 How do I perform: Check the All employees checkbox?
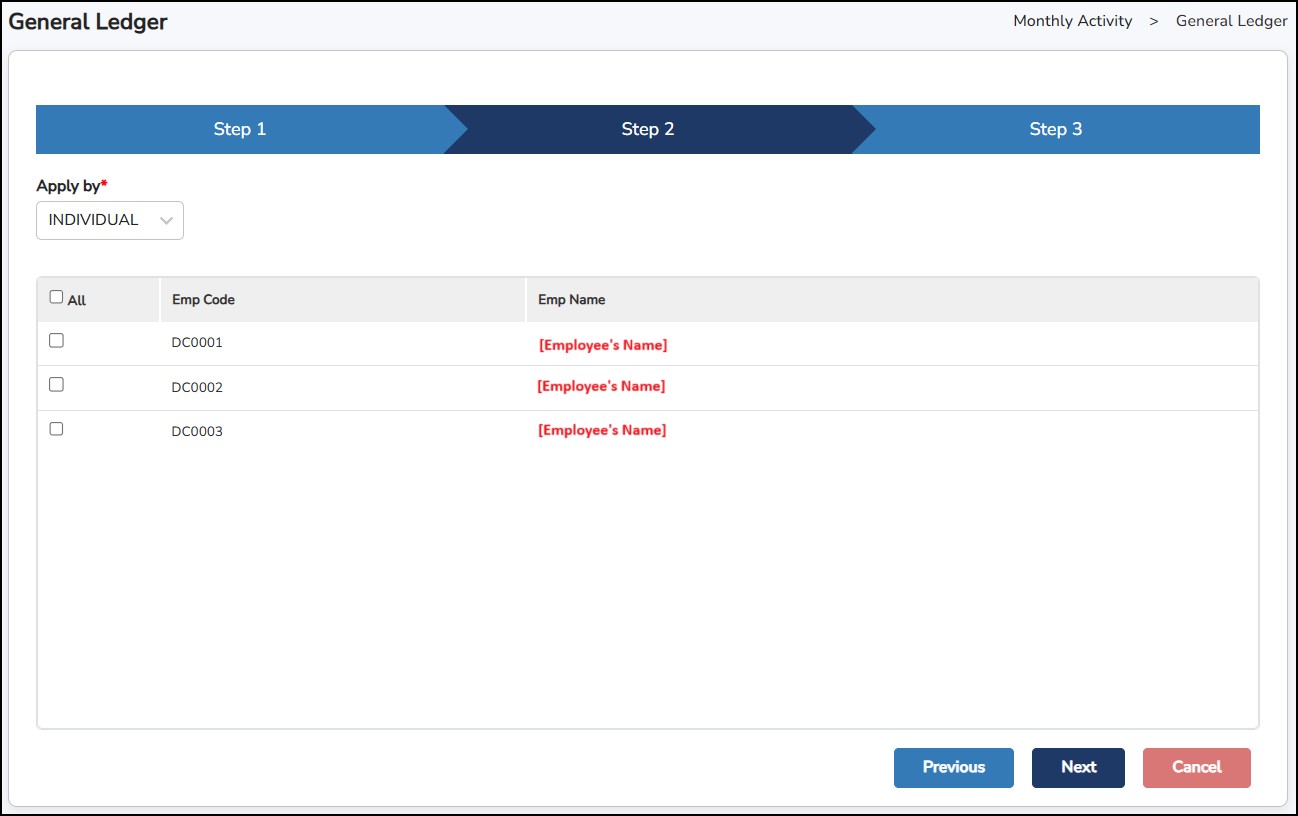pos(56,297)
